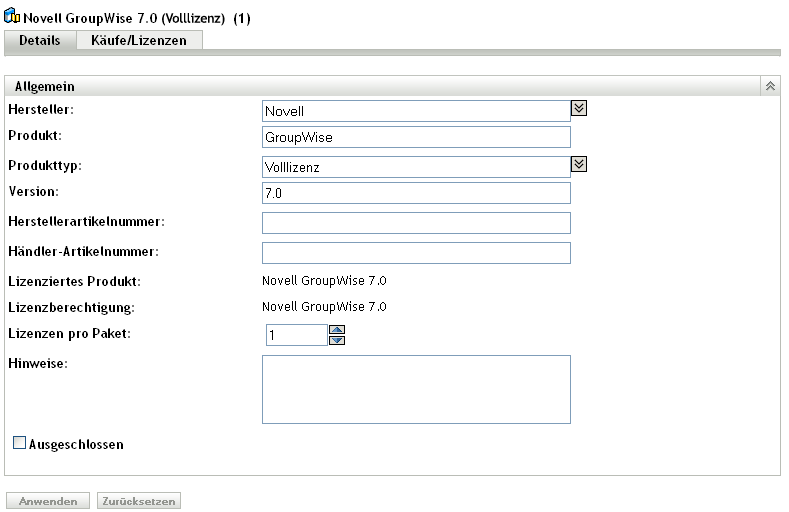The image size is (789, 512).
Task: Click into the Produkt field
Action: coord(415,137)
